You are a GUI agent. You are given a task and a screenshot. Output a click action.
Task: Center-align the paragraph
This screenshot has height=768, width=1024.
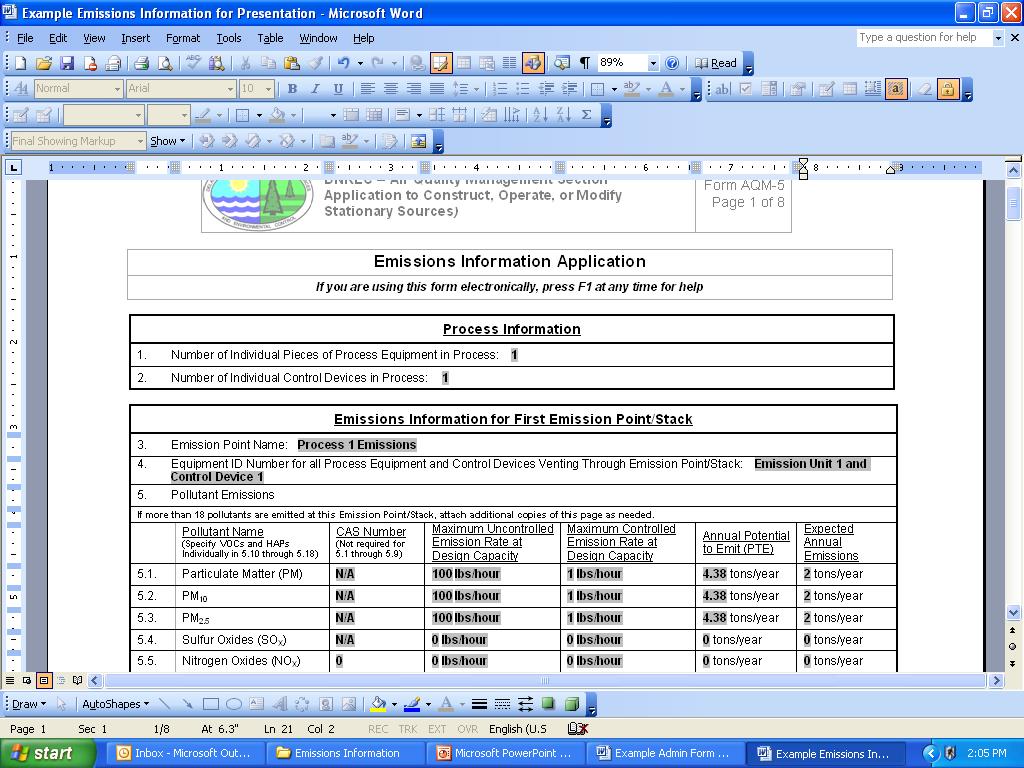click(391, 89)
